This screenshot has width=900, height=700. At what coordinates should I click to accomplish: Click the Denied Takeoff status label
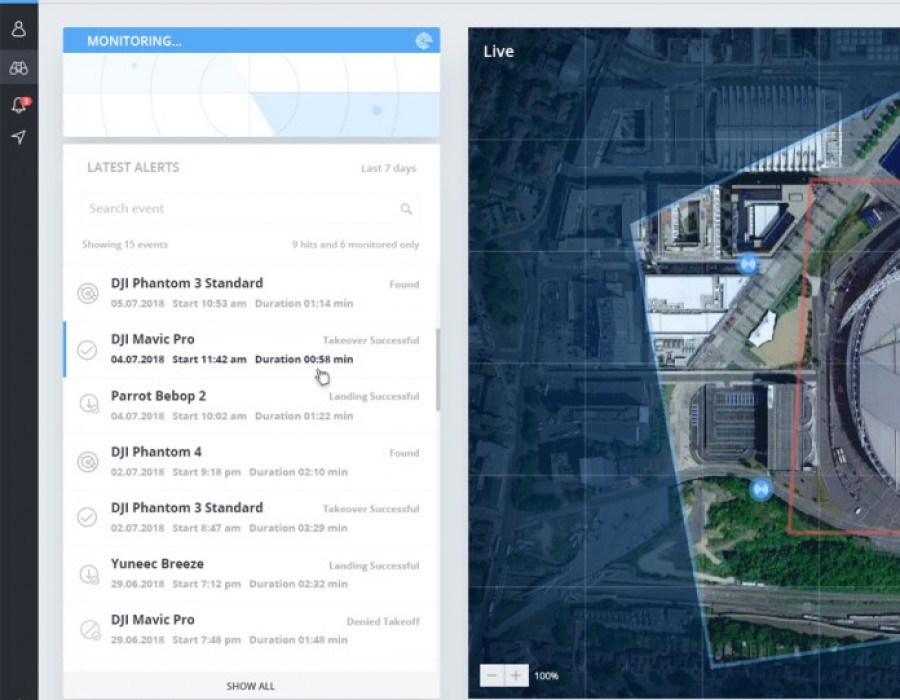[383, 621]
